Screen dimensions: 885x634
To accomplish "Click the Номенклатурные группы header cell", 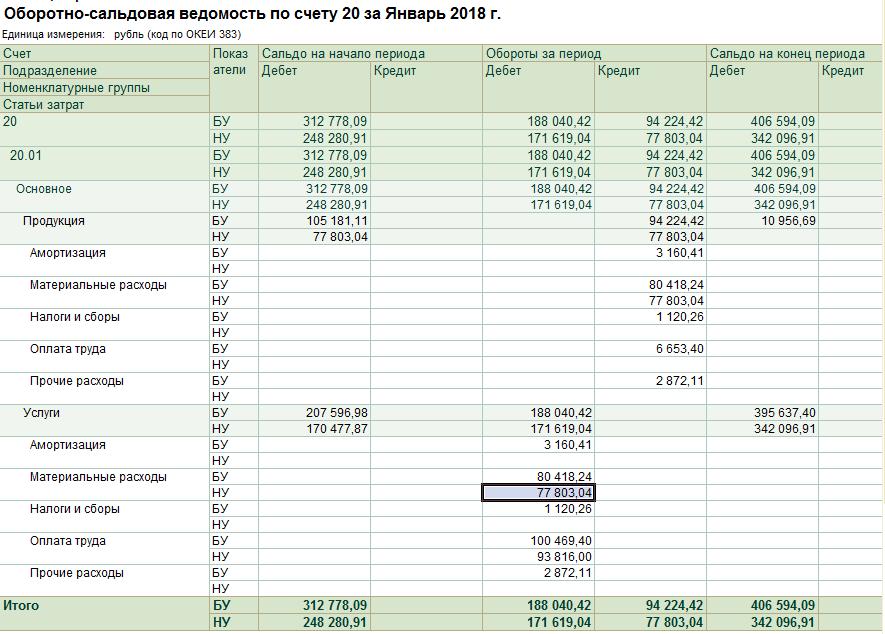I will point(76,88).
